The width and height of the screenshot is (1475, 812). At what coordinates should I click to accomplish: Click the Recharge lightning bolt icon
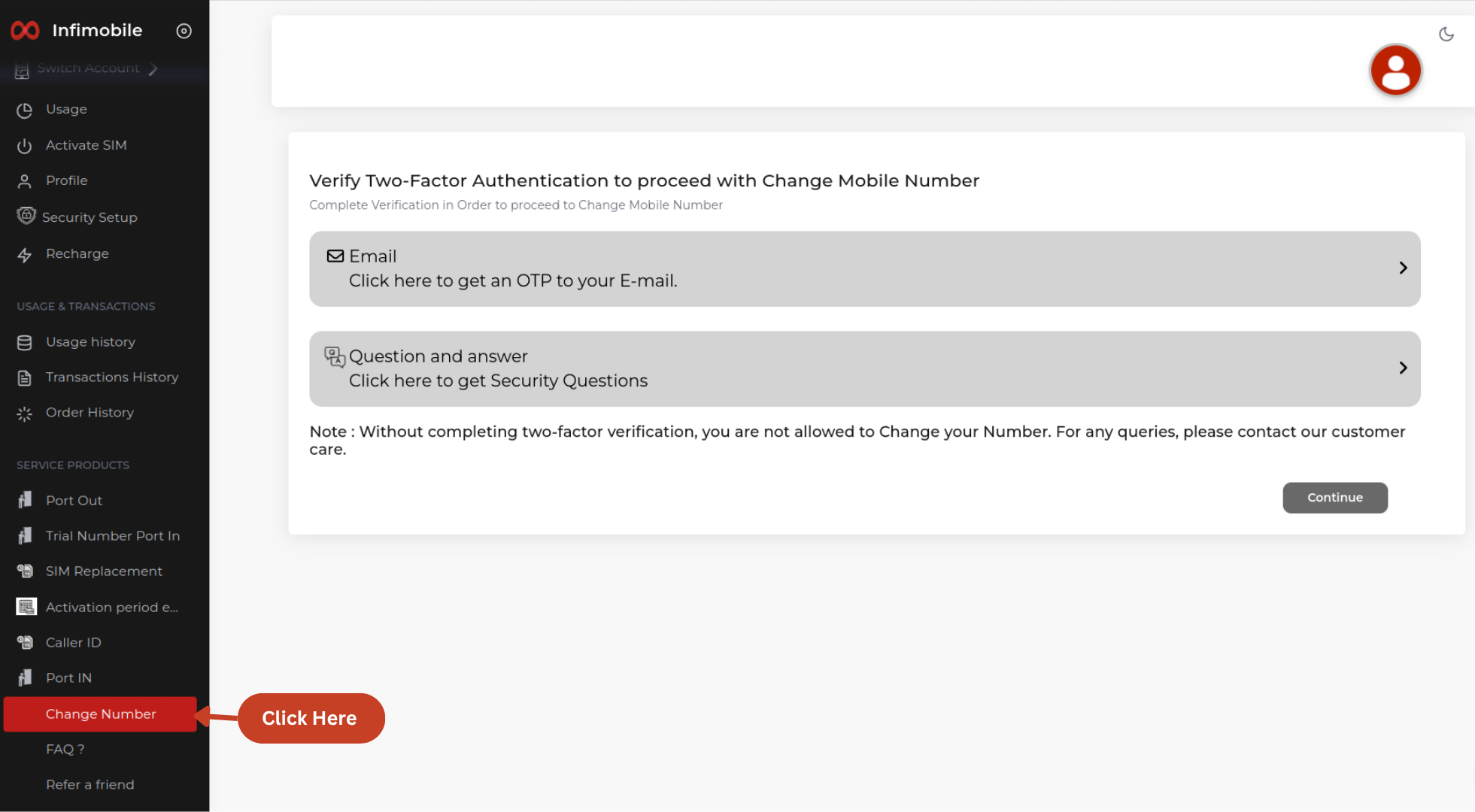pos(25,255)
